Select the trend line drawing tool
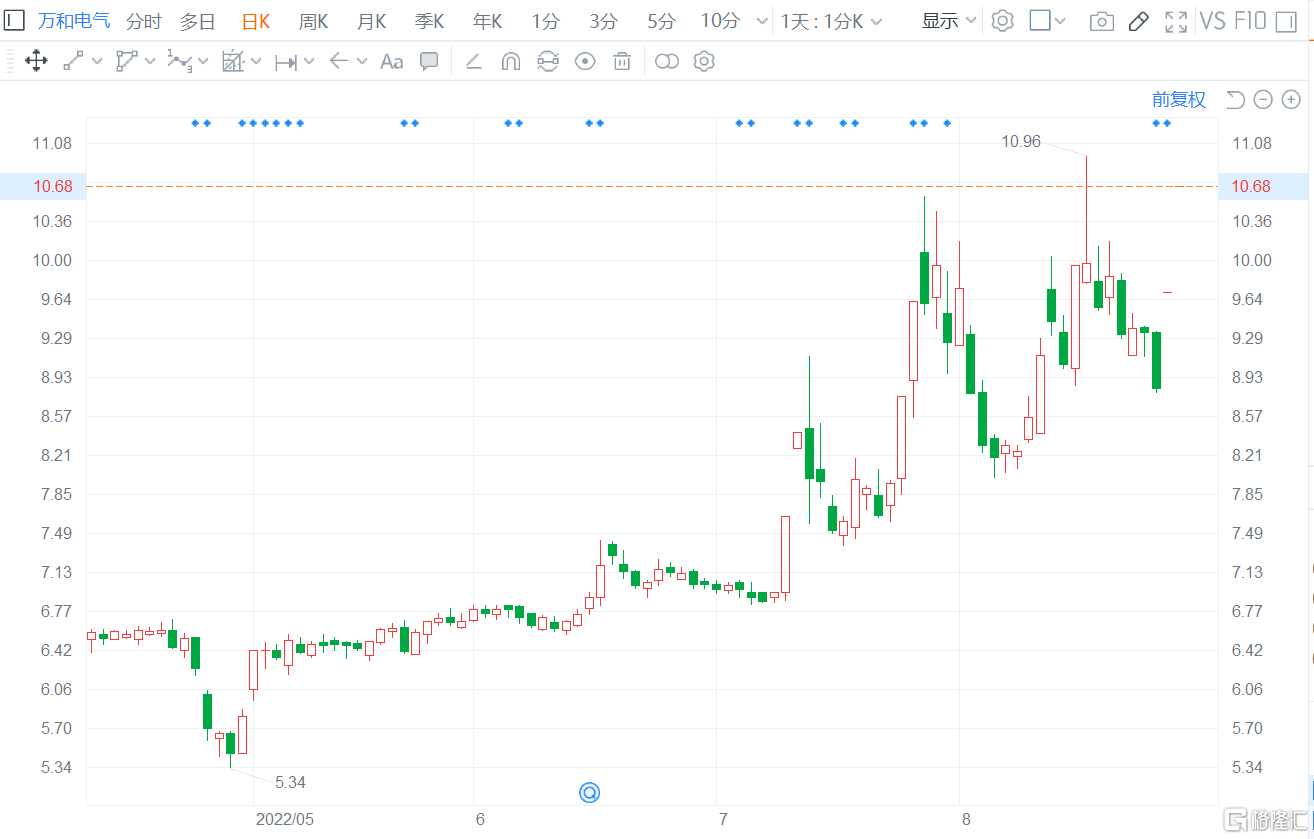 (73, 62)
